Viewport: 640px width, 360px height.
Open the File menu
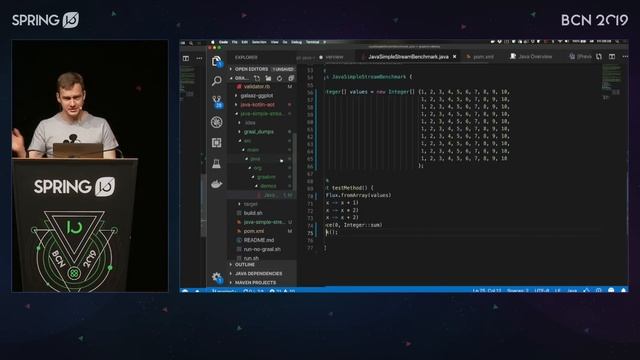point(235,42)
